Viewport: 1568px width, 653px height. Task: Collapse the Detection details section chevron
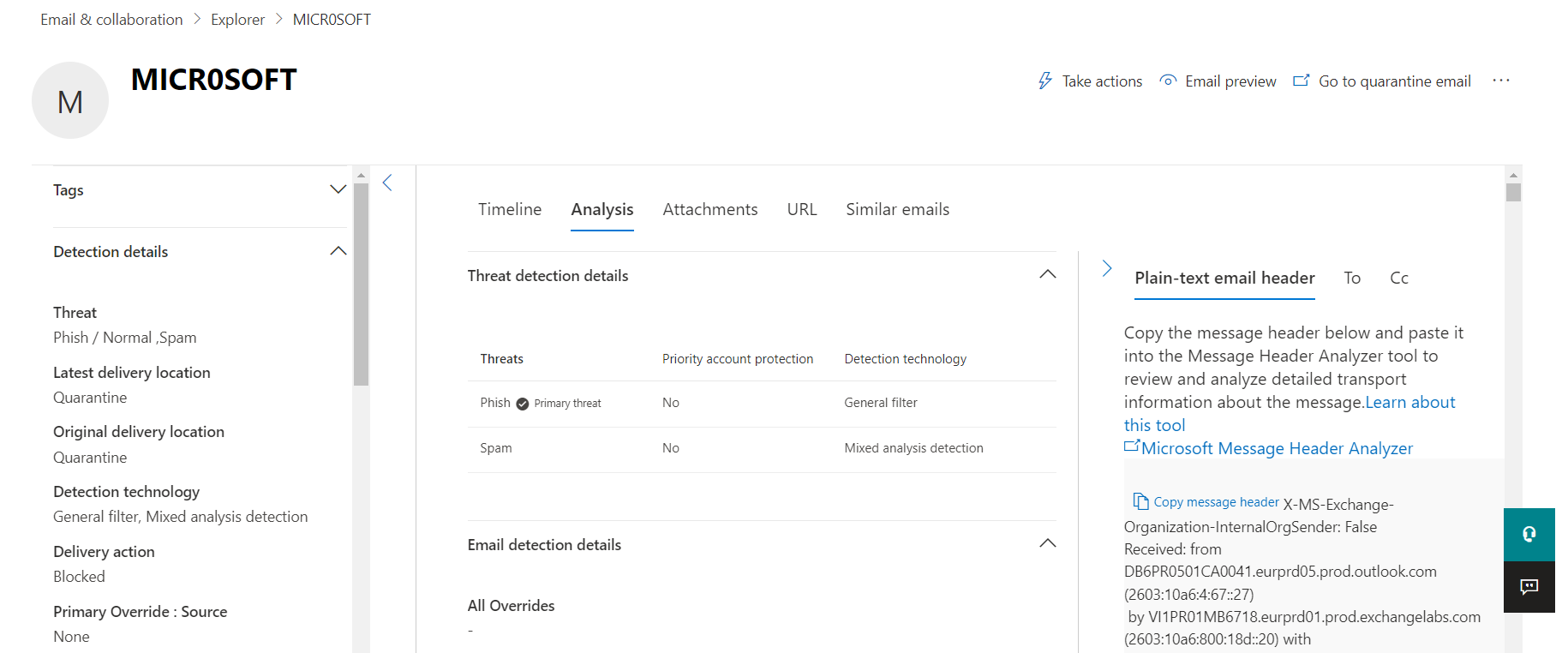coord(338,251)
